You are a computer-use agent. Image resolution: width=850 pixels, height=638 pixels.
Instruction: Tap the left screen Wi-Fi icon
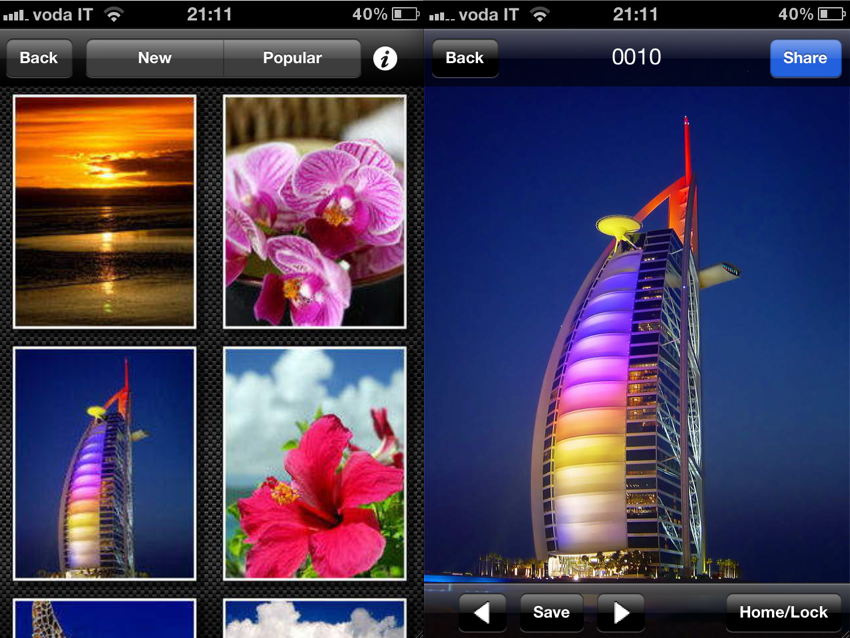point(114,14)
